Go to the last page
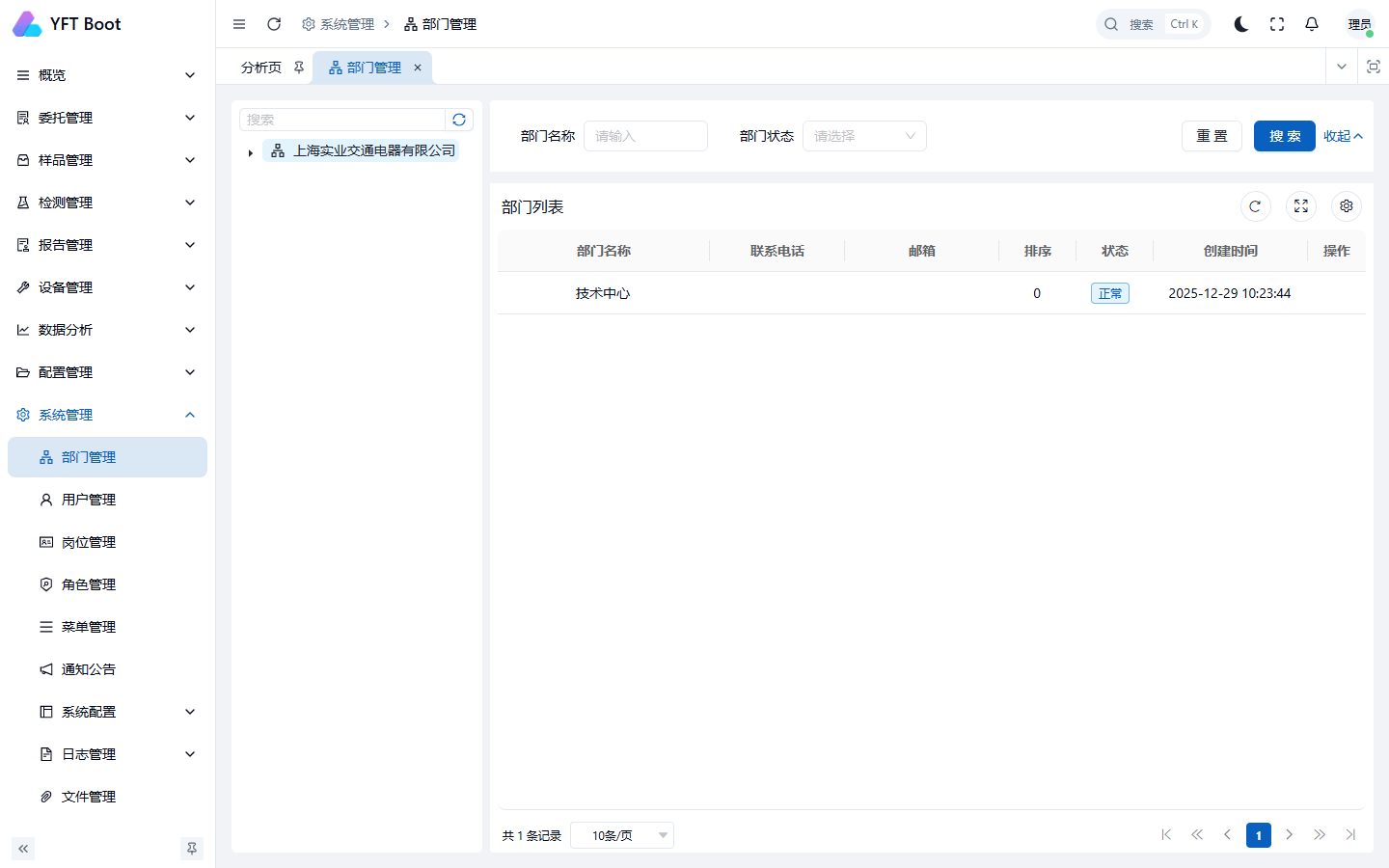This screenshot has width=1389, height=868. (1350, 835)
